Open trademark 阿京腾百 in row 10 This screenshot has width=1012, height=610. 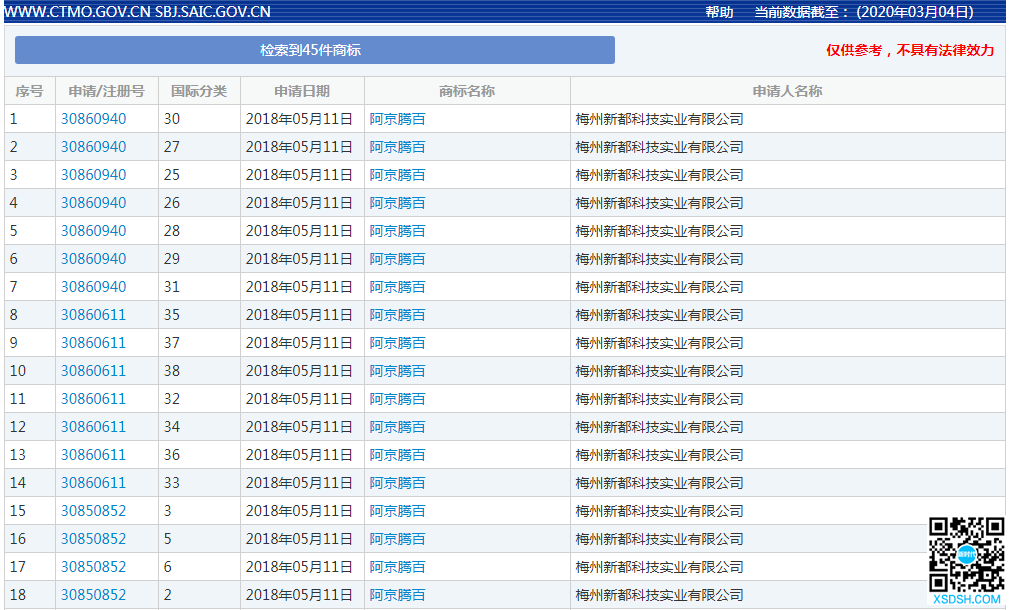(398, 371)
